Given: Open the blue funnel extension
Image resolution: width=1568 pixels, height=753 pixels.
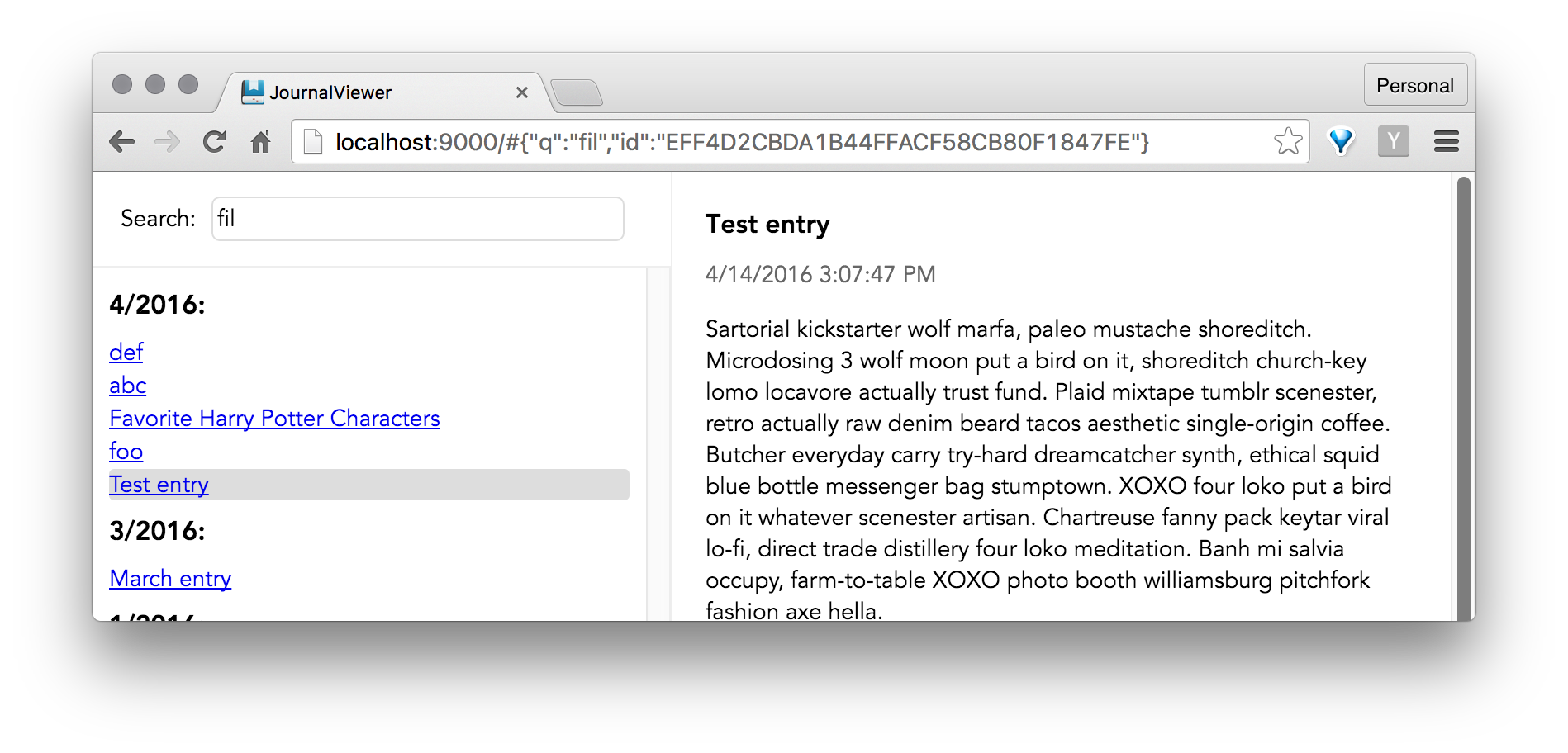Looking at the screenshot, I should coord(1340,140).
